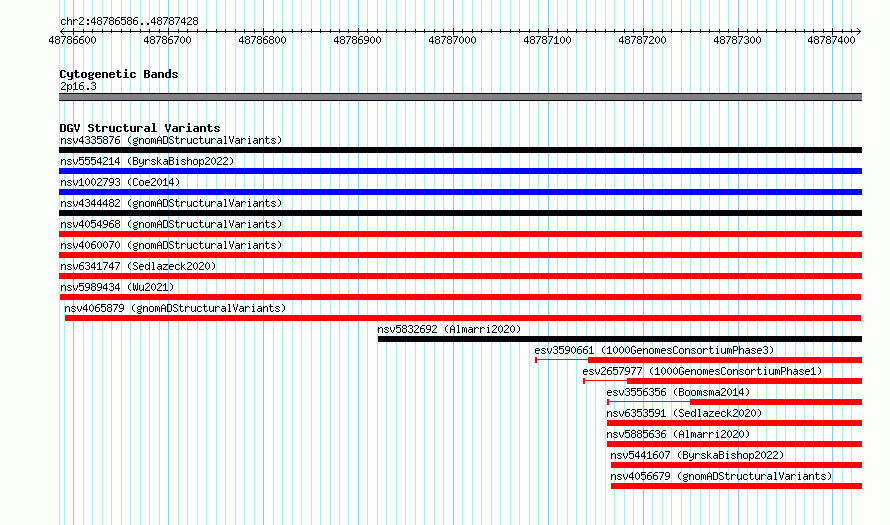Click the red bar under nsv6353591

tap(734, 423)
